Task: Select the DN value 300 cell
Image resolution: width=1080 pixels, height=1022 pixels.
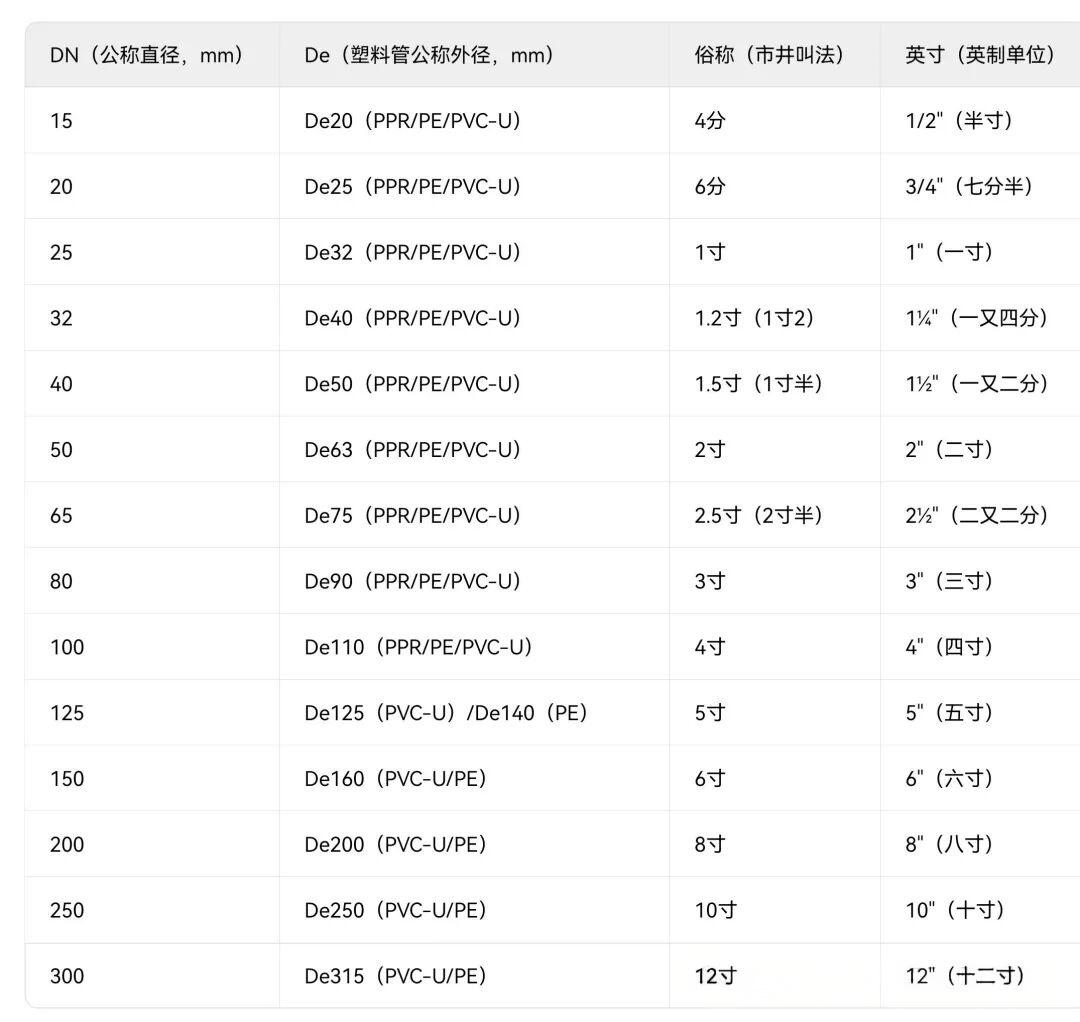Action: 67,976
